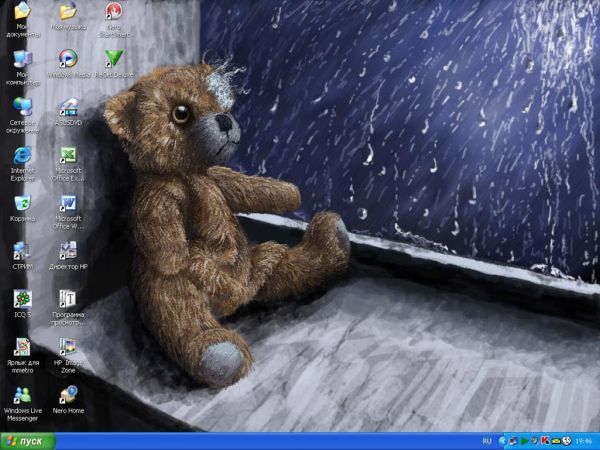Screen dimensions: 600x450
Task: Launch Internet Explorer from desktop
Action: tap(22, 155)
